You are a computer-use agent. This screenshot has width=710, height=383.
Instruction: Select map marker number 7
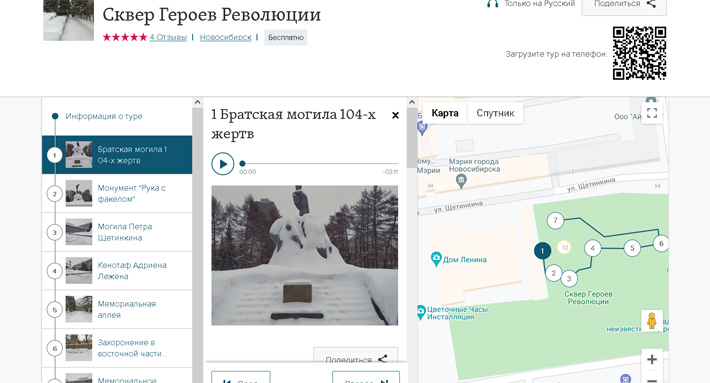[555, 220]
